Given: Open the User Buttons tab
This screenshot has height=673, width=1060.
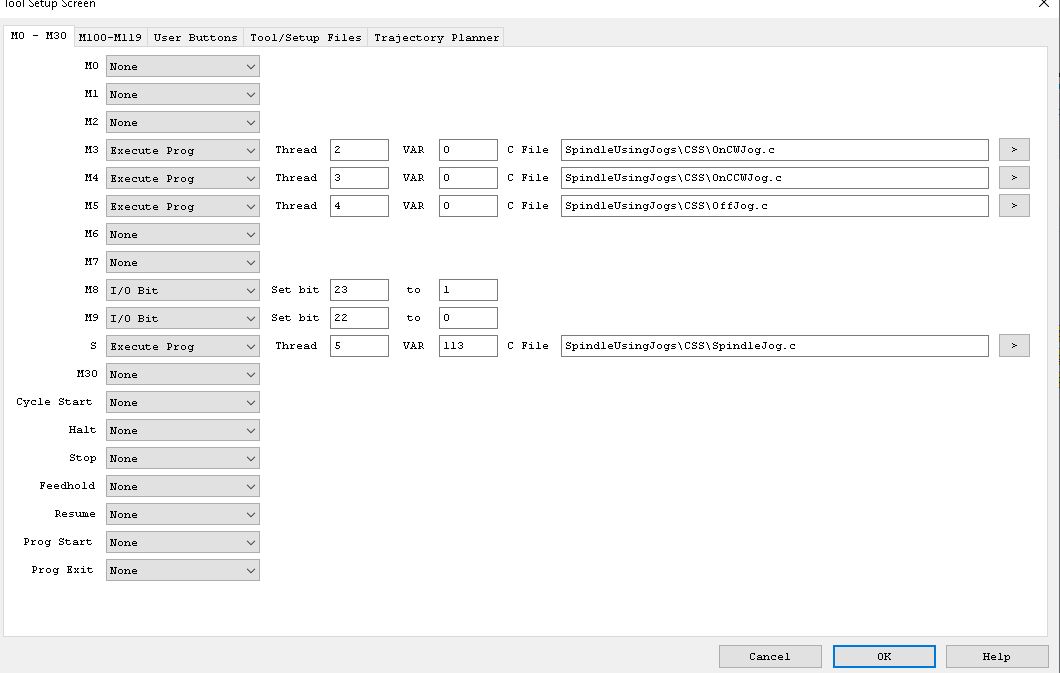Looking at the screenshot, I should tap(195, 38).
